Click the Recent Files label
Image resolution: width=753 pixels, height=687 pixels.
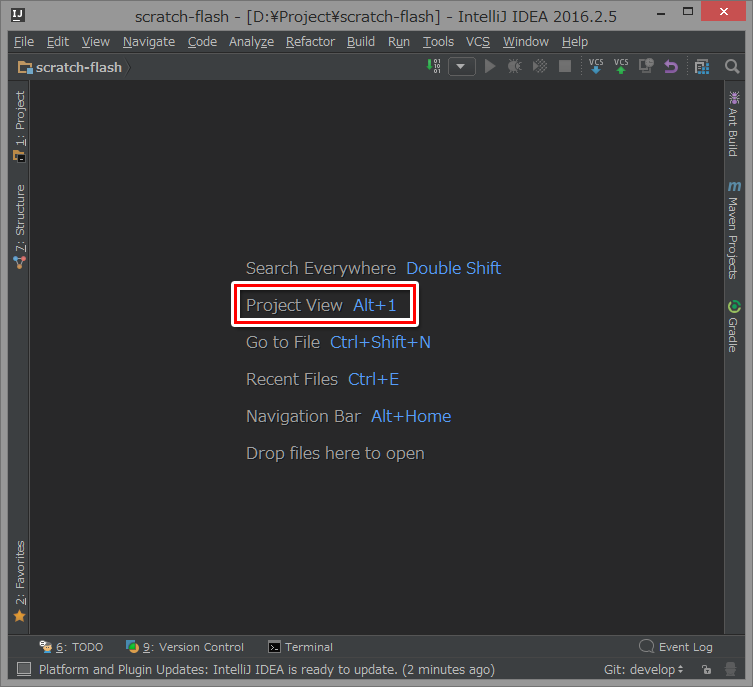coord(292,379)
